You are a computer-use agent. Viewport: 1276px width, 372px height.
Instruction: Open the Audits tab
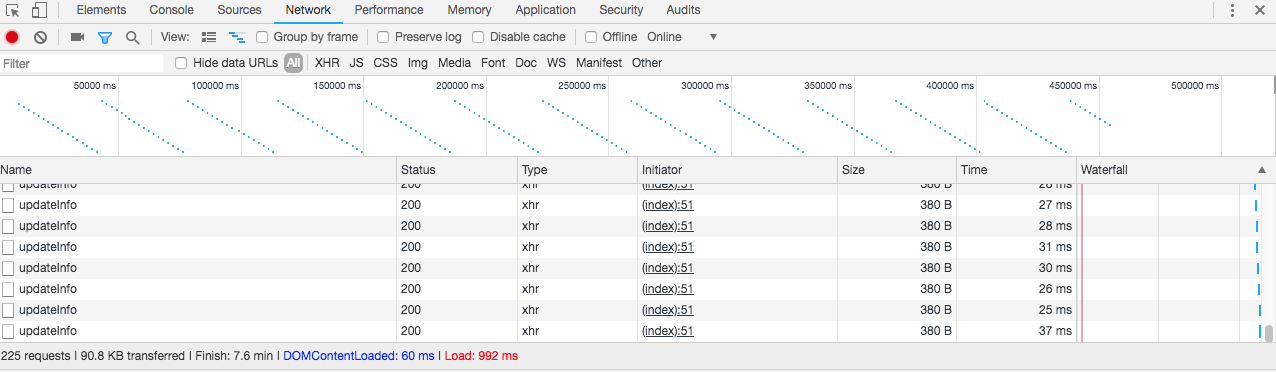tap(683, 10)
